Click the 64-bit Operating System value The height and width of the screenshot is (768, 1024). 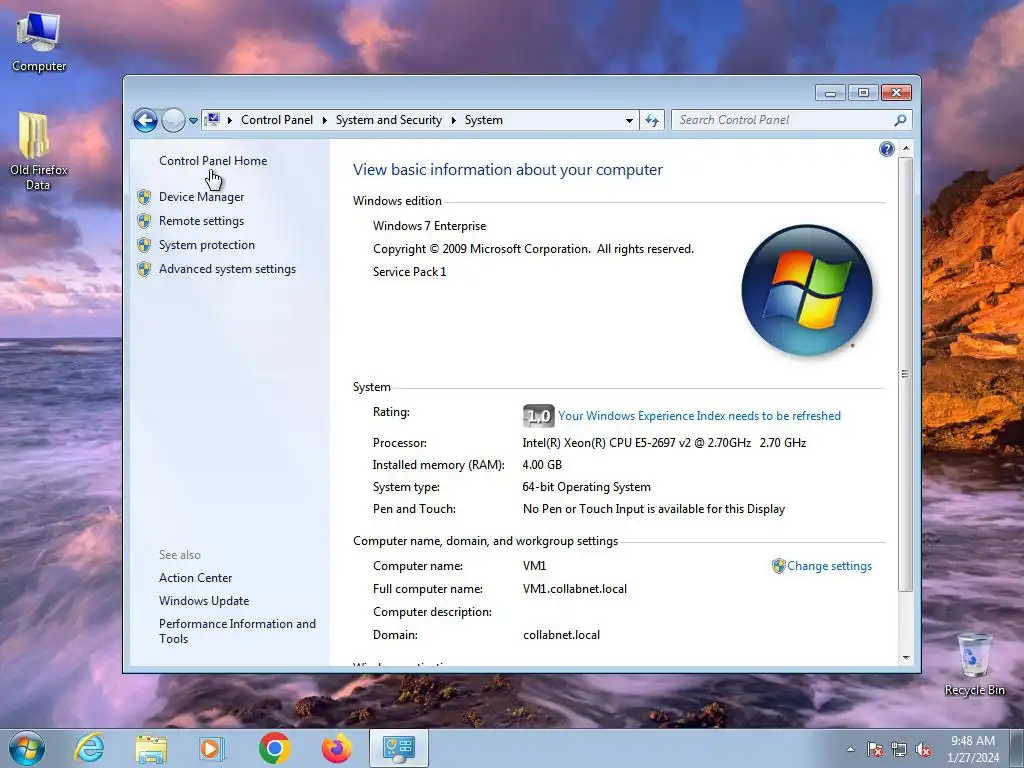pyautogui.click(x=586, y=487)
